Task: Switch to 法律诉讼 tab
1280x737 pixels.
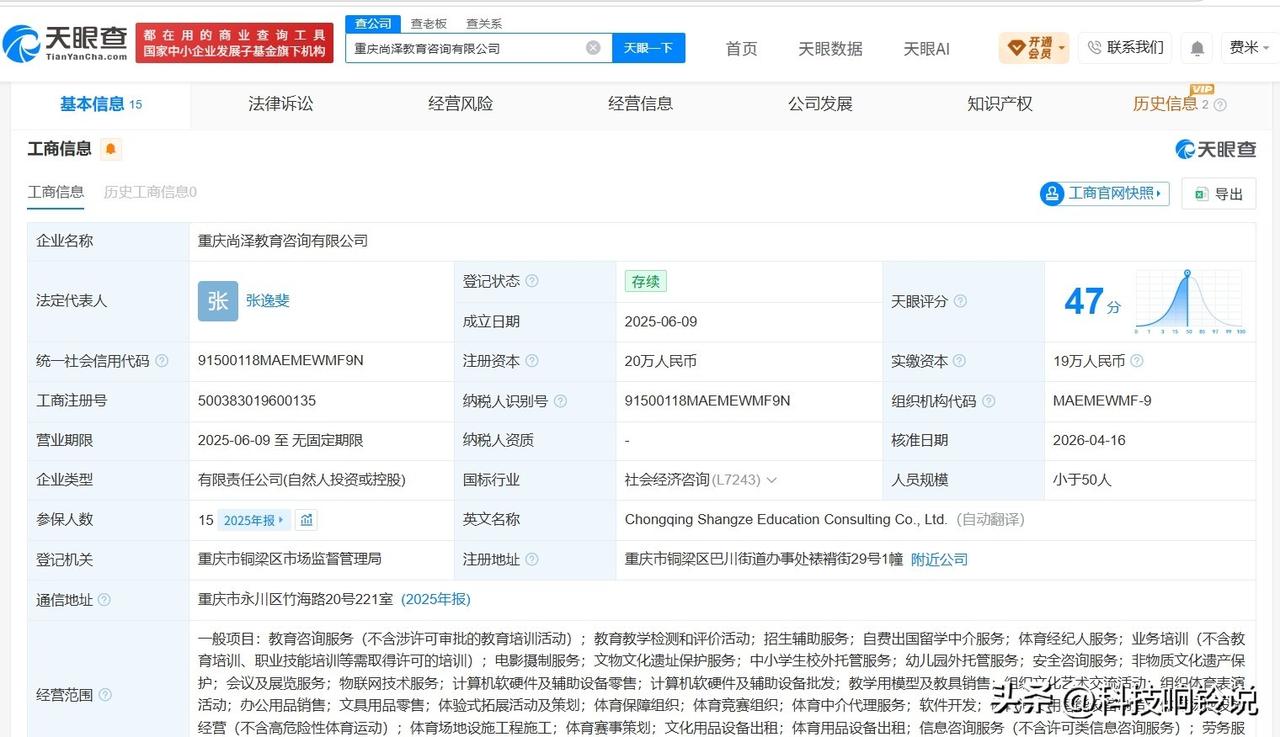Action: 281,104
